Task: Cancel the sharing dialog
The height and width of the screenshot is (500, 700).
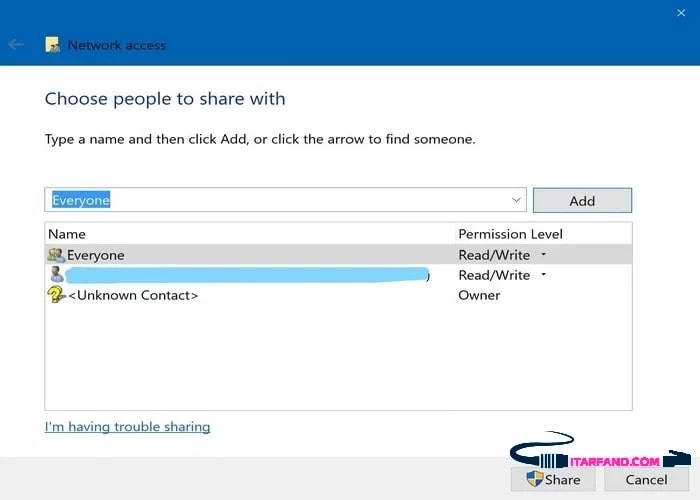Action: click(x=646, y=479)
